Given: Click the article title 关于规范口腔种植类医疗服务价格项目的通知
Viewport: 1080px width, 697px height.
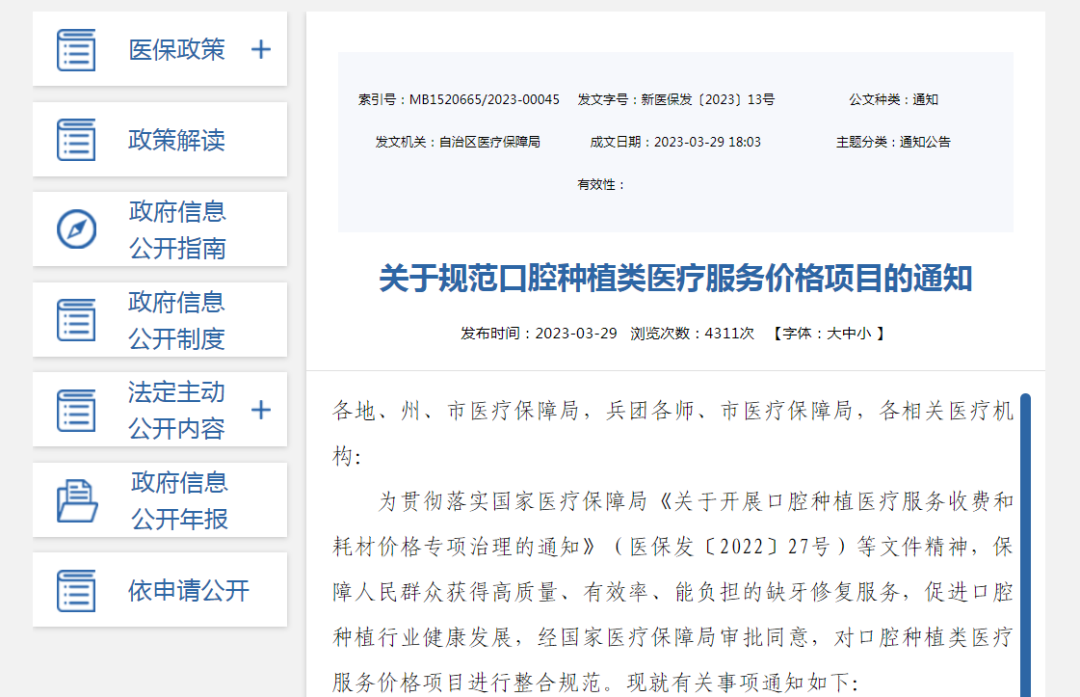Looking at the screenshot, I should (675, 279).
